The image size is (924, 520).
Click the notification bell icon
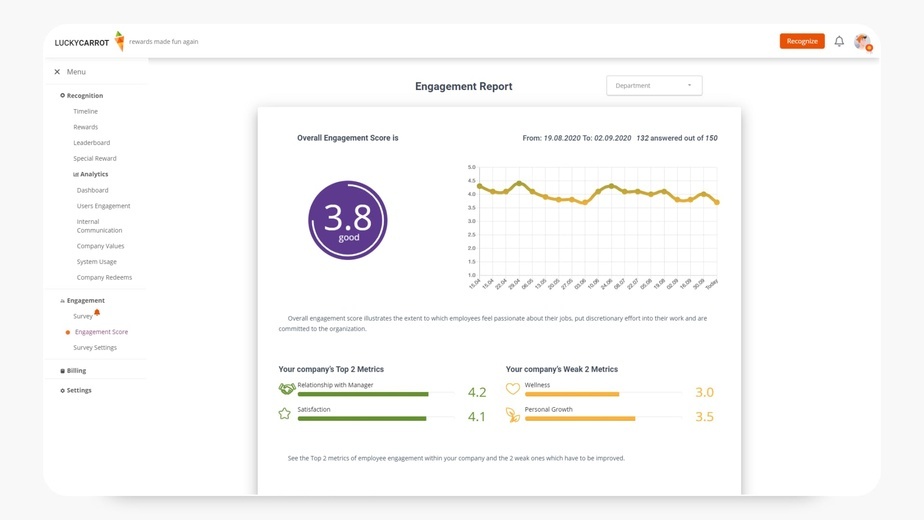click(x=839, y=41)
